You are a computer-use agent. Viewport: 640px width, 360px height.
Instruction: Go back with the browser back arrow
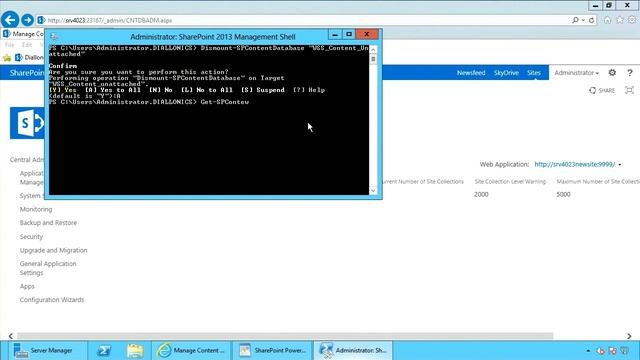[x=10, y=20]
